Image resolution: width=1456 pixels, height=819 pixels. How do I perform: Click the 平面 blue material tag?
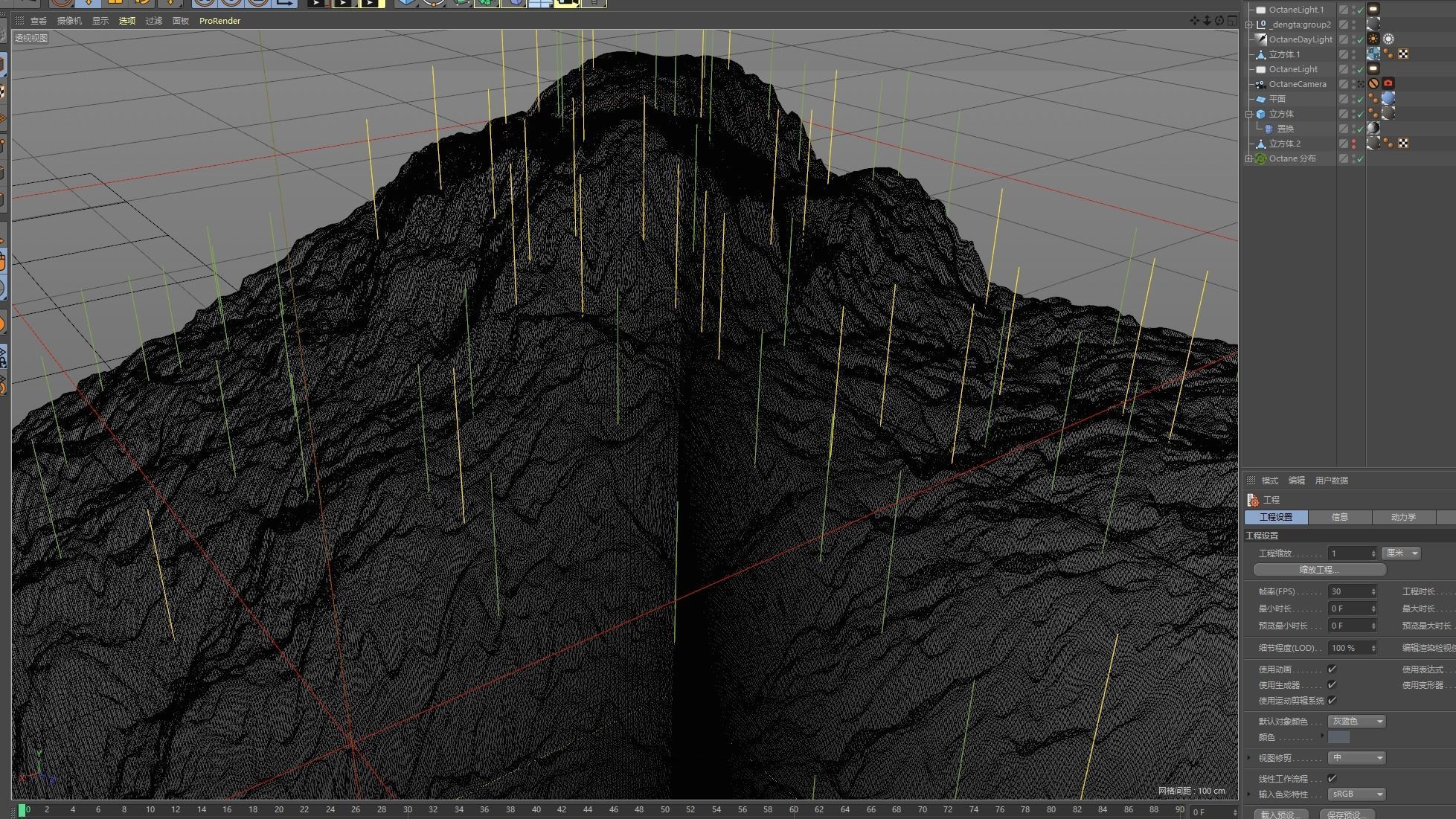[x=1388, y=99]
